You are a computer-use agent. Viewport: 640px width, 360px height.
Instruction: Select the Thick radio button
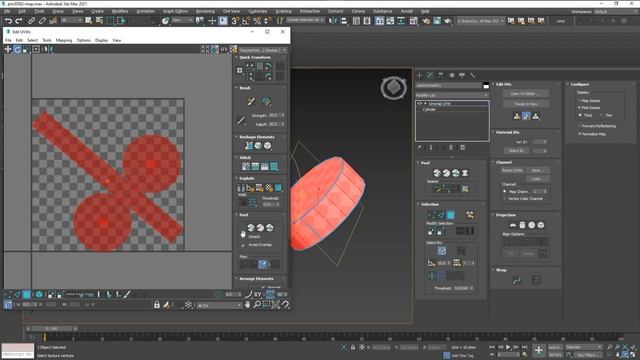(x=580, y=116)
